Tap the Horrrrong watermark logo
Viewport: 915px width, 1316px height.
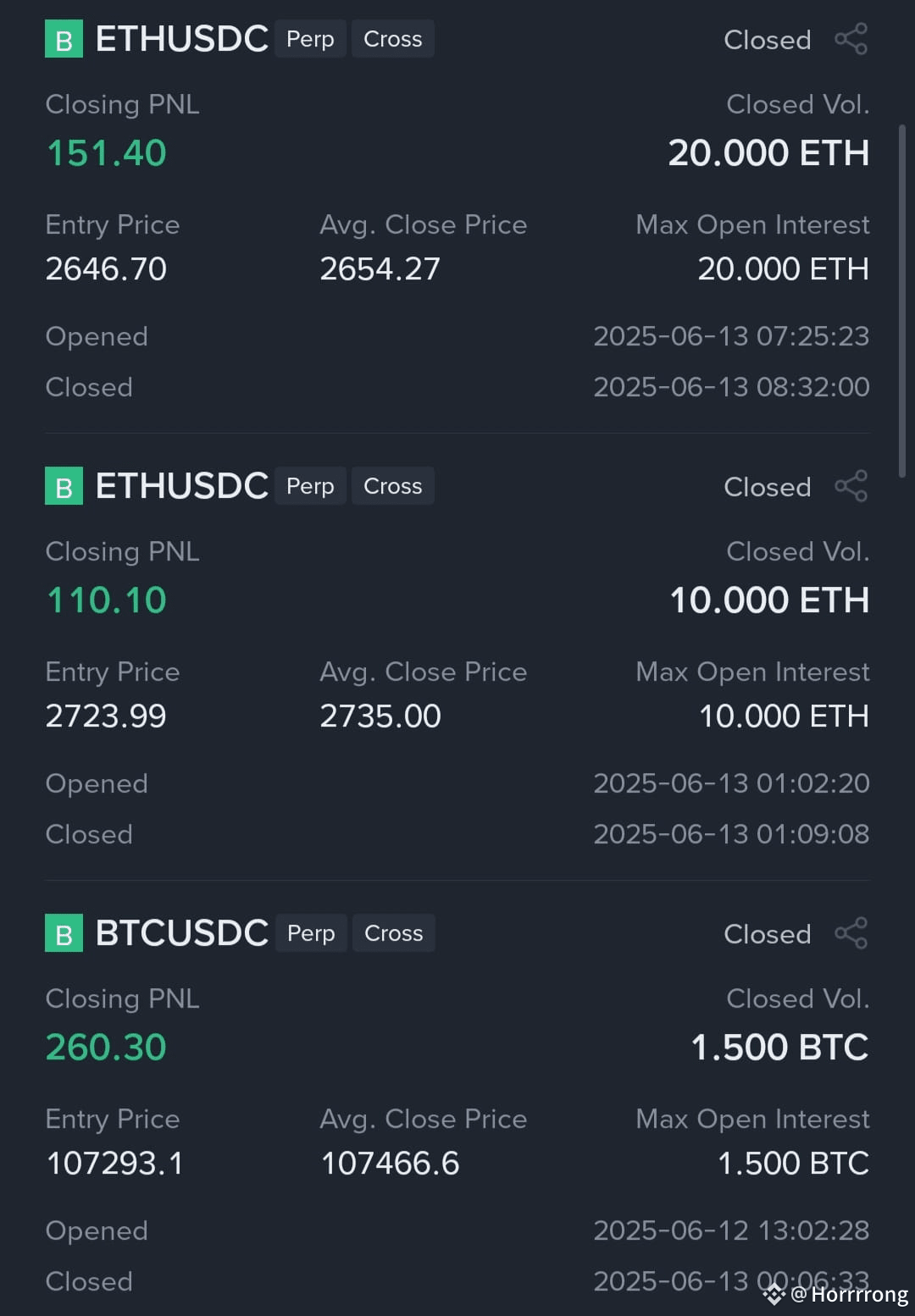[835, 1295]
